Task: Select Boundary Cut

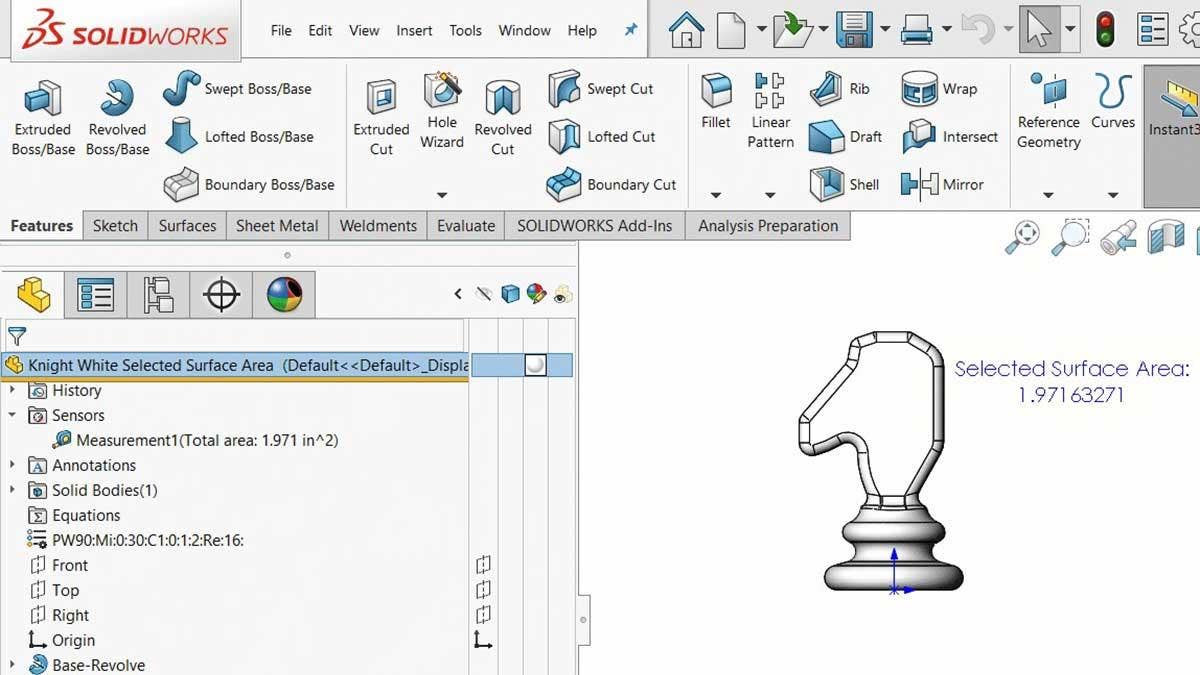Action: [x=611, y=185]
